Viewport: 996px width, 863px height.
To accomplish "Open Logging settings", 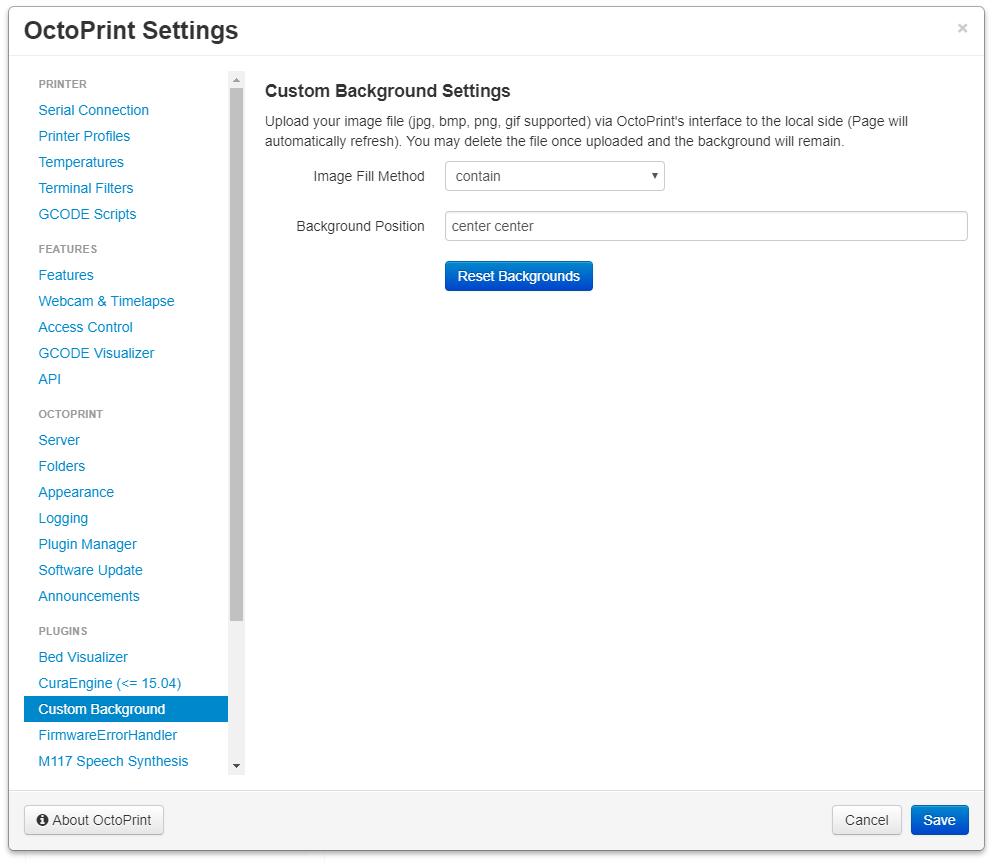I will [x=63, y=518].
